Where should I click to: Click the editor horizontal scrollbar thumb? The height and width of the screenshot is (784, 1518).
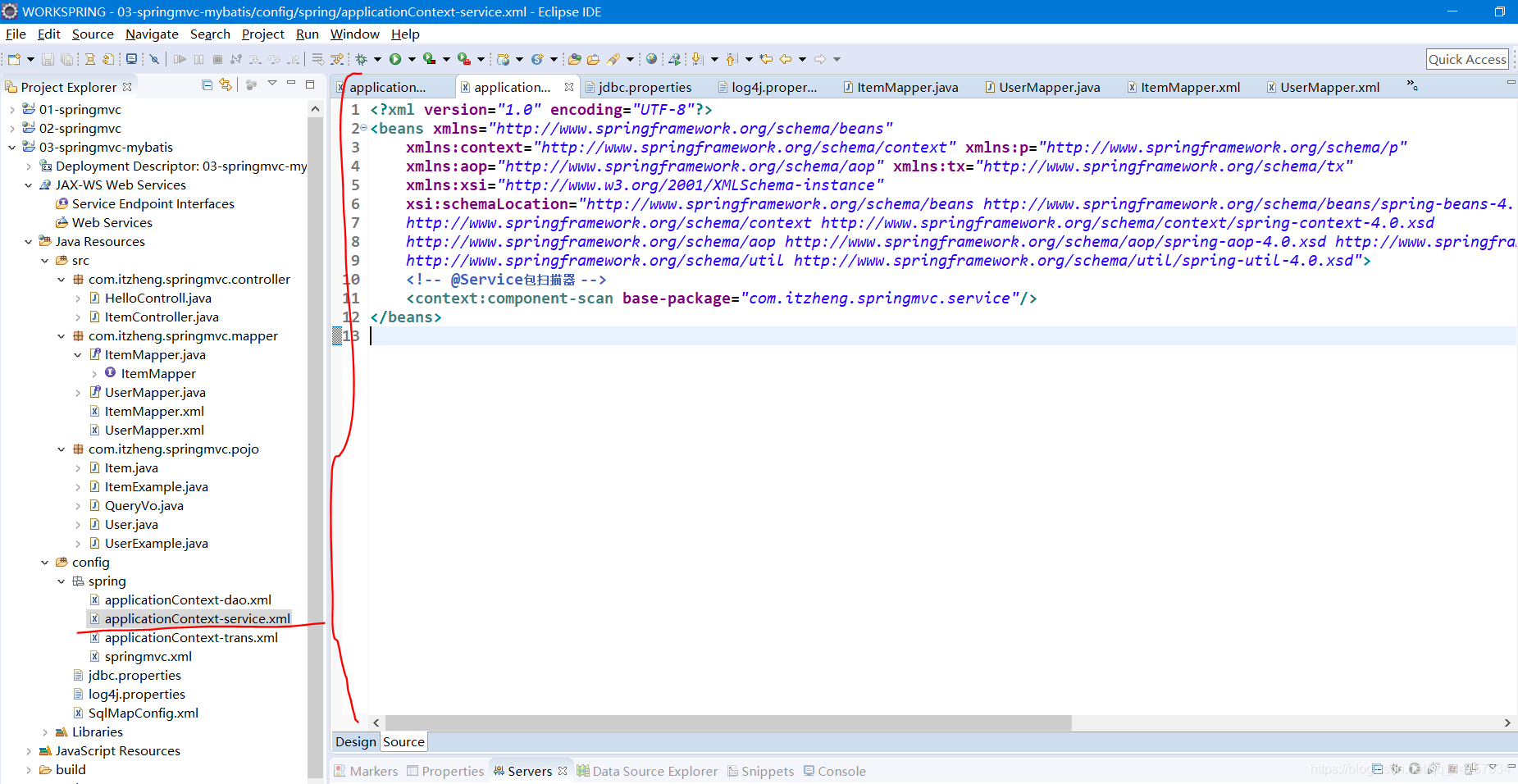728,722
